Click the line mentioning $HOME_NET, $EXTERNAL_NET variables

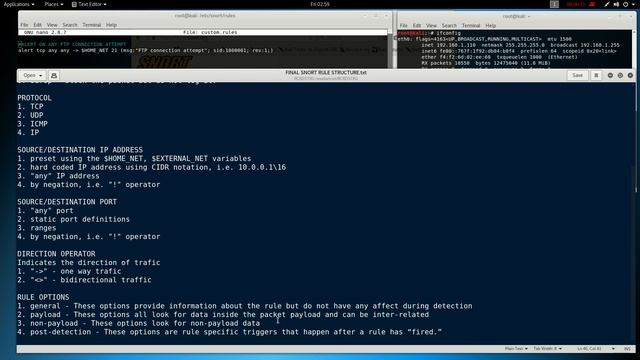pyautogui.click(x=134, y=158)
